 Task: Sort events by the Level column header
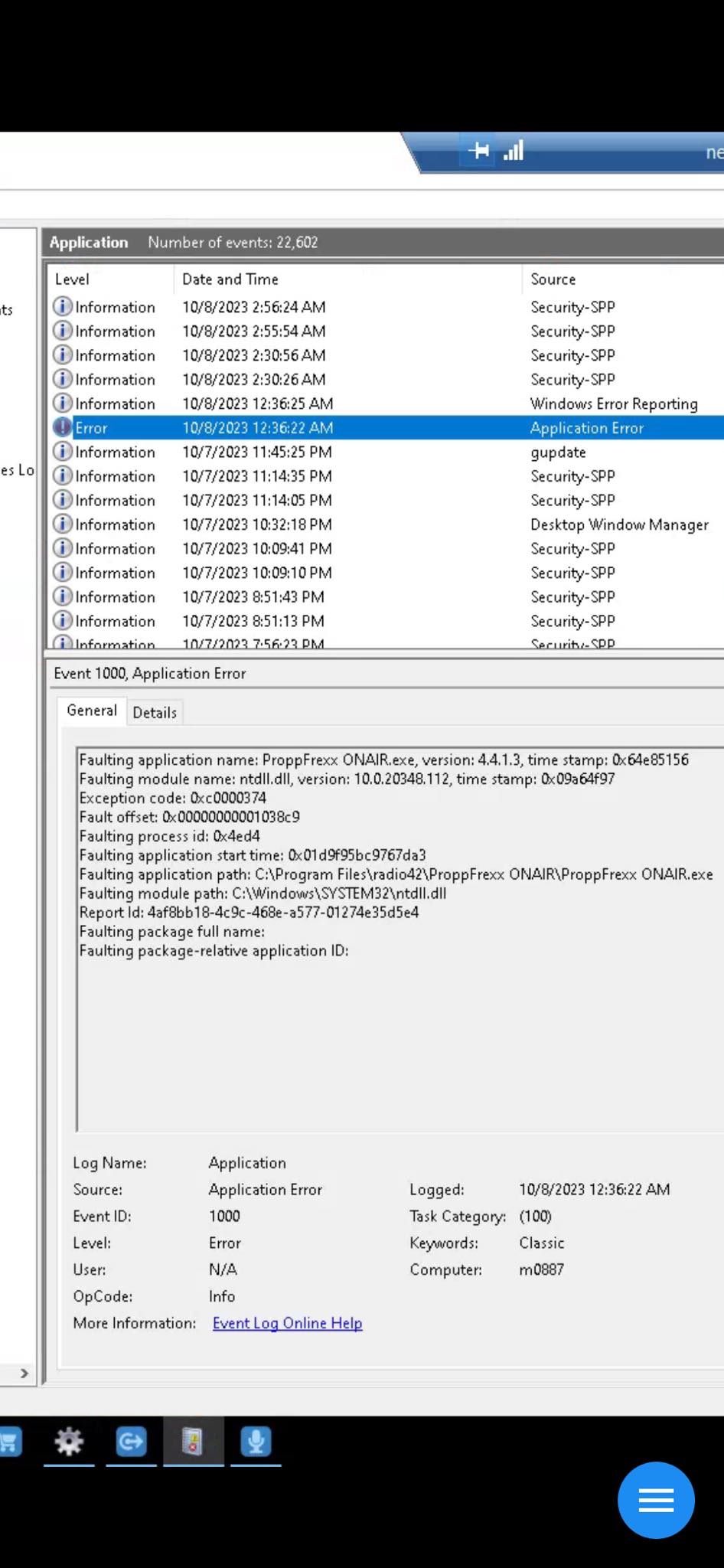72,279
